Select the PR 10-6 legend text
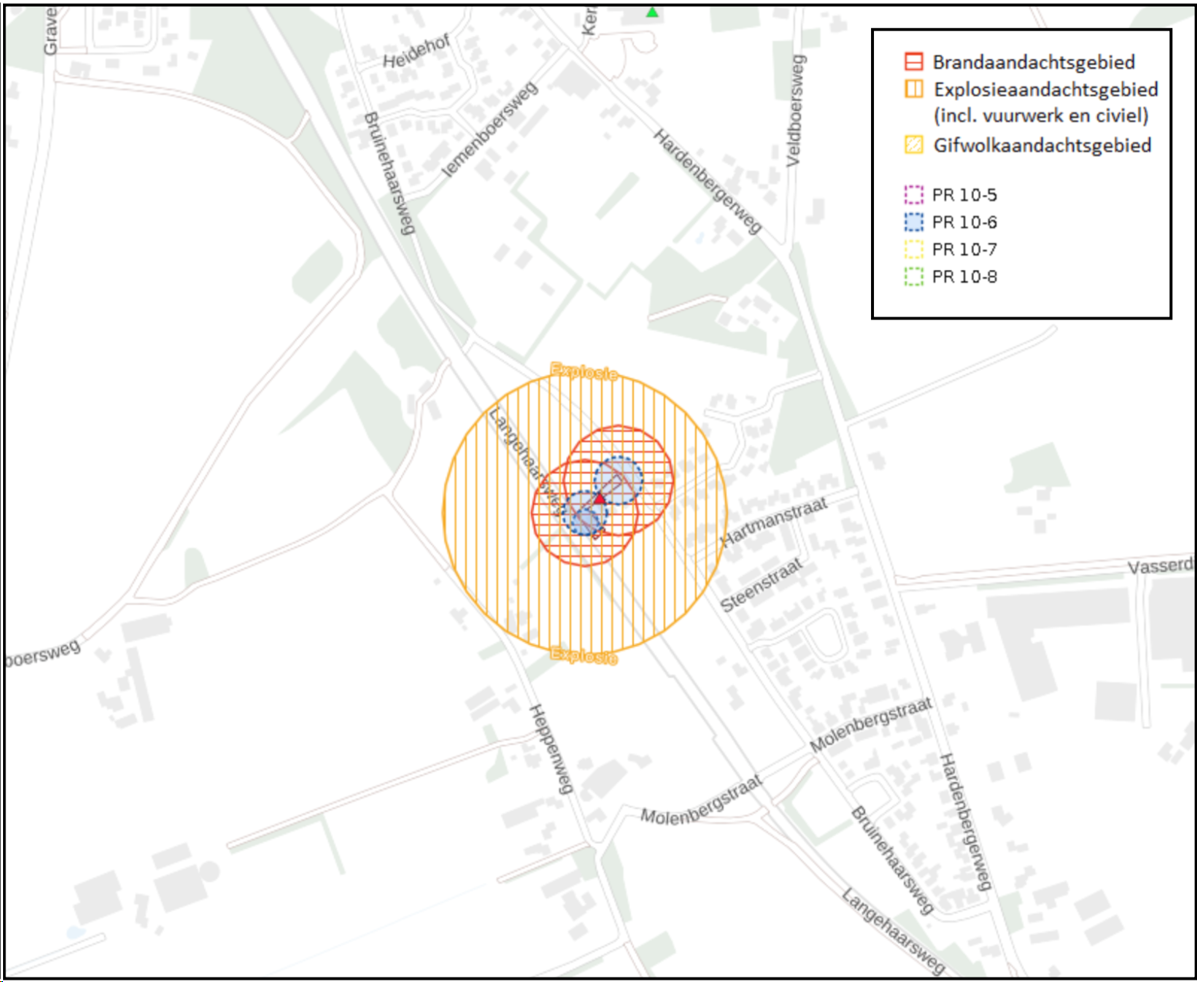 coord(964,221)
